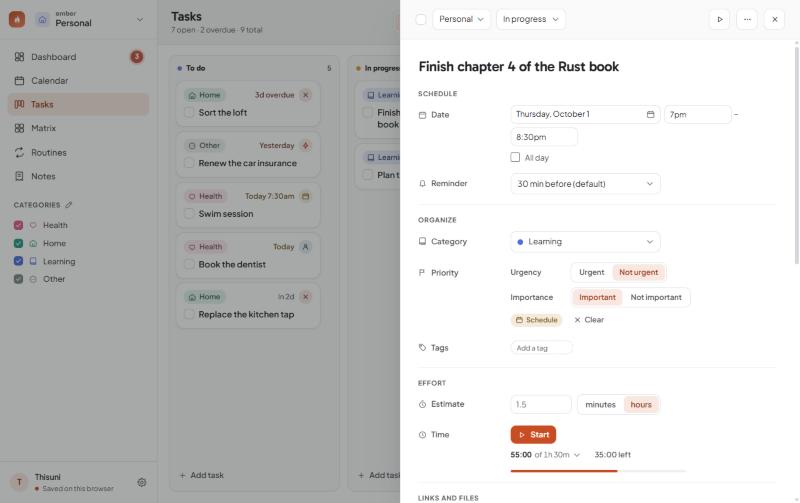Expand the workspace switcher chevron in sidebar
The width and height of the screenshot is (800, 503).
click(140, 20)
